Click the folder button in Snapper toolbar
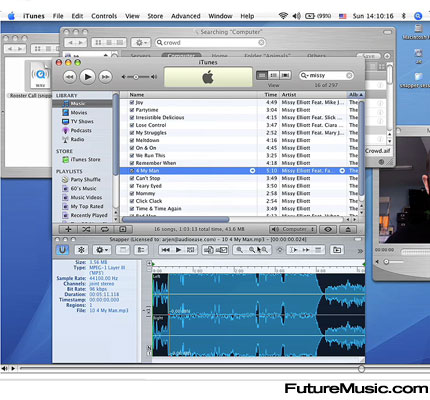 point(337,250)
